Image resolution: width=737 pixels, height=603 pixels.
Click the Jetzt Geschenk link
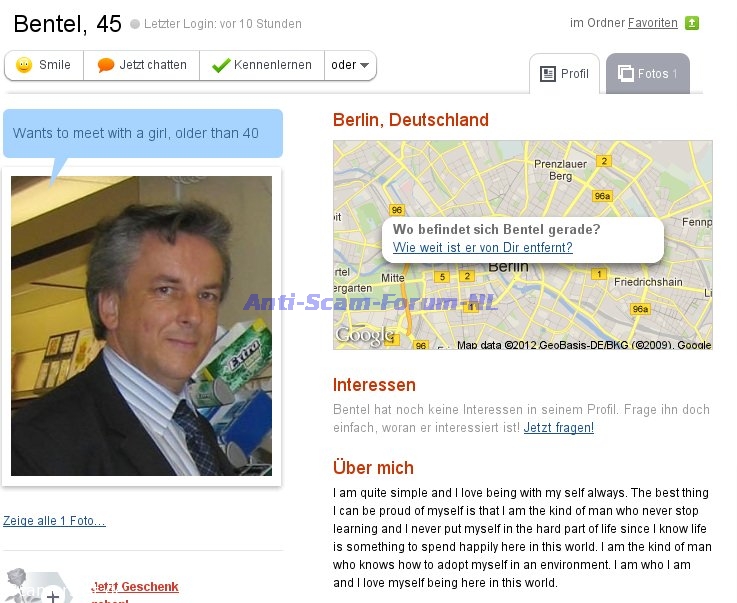pyautogui.click(x=134, y=587)
